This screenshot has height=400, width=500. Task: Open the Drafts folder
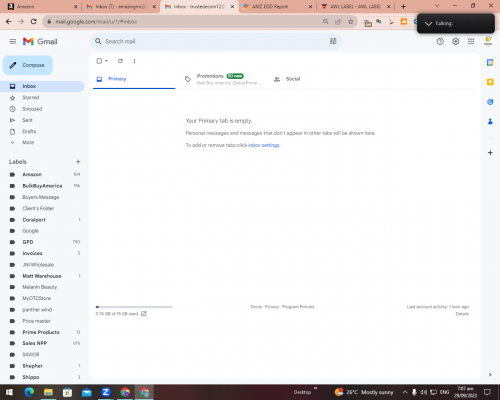[x=29, y=131]
